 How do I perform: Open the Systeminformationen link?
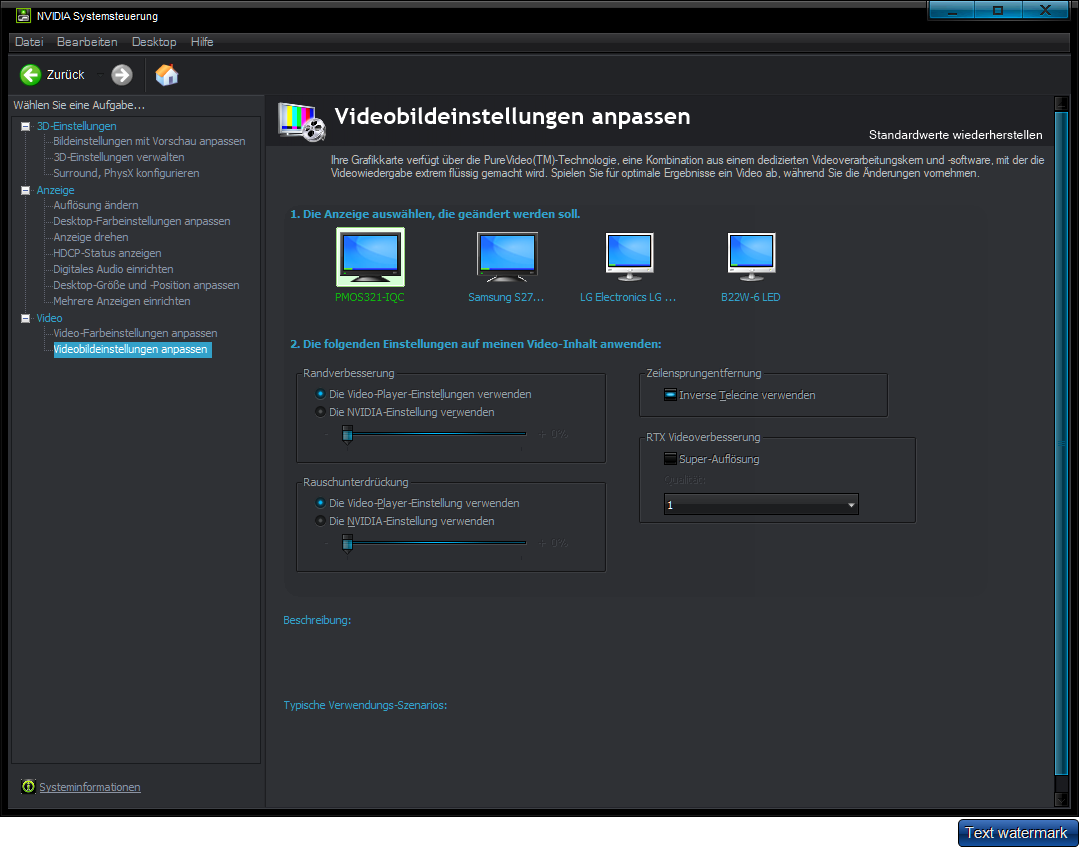pyautogui.click(x=90, y=787)
